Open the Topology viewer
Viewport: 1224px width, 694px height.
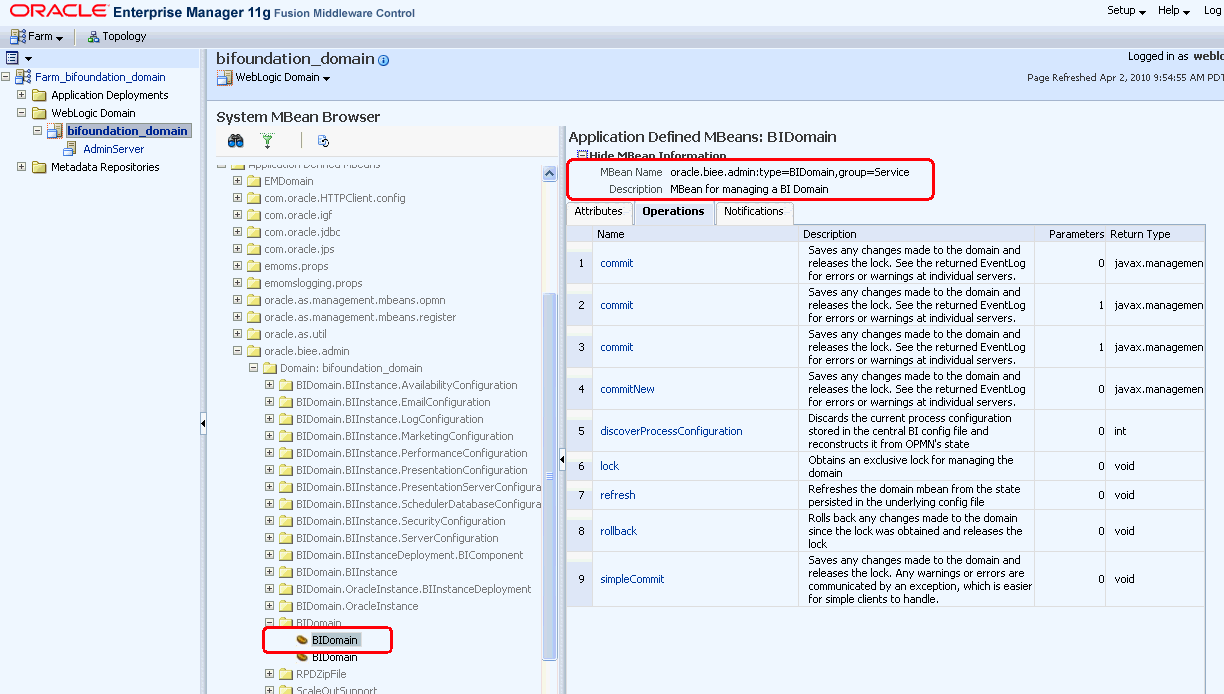pos(116,35)
